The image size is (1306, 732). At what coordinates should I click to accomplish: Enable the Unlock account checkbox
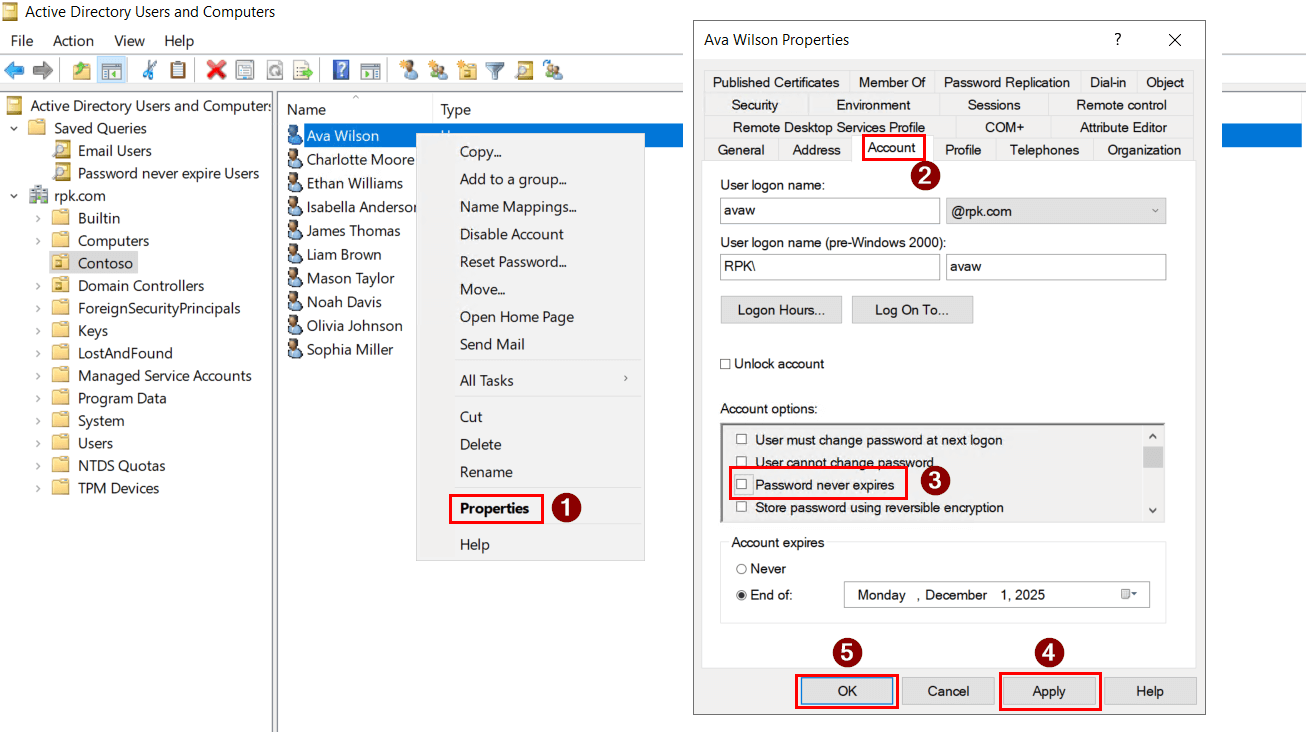(725, 363)
